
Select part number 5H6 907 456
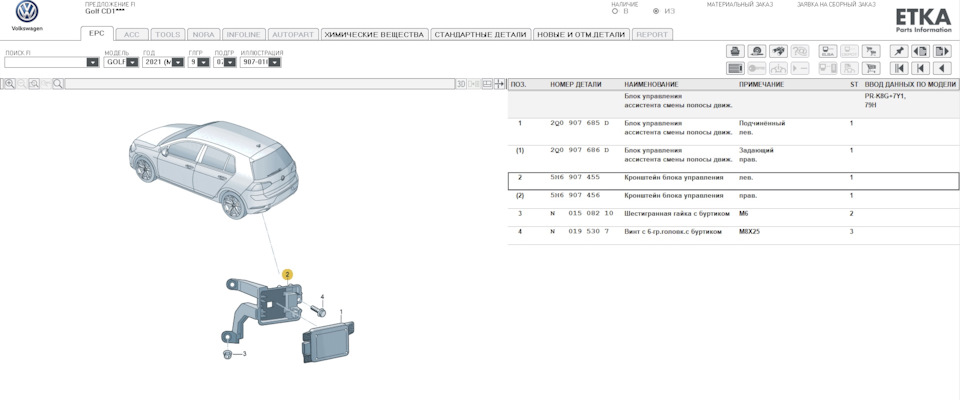pyautogui.click(x=575, y=195)
